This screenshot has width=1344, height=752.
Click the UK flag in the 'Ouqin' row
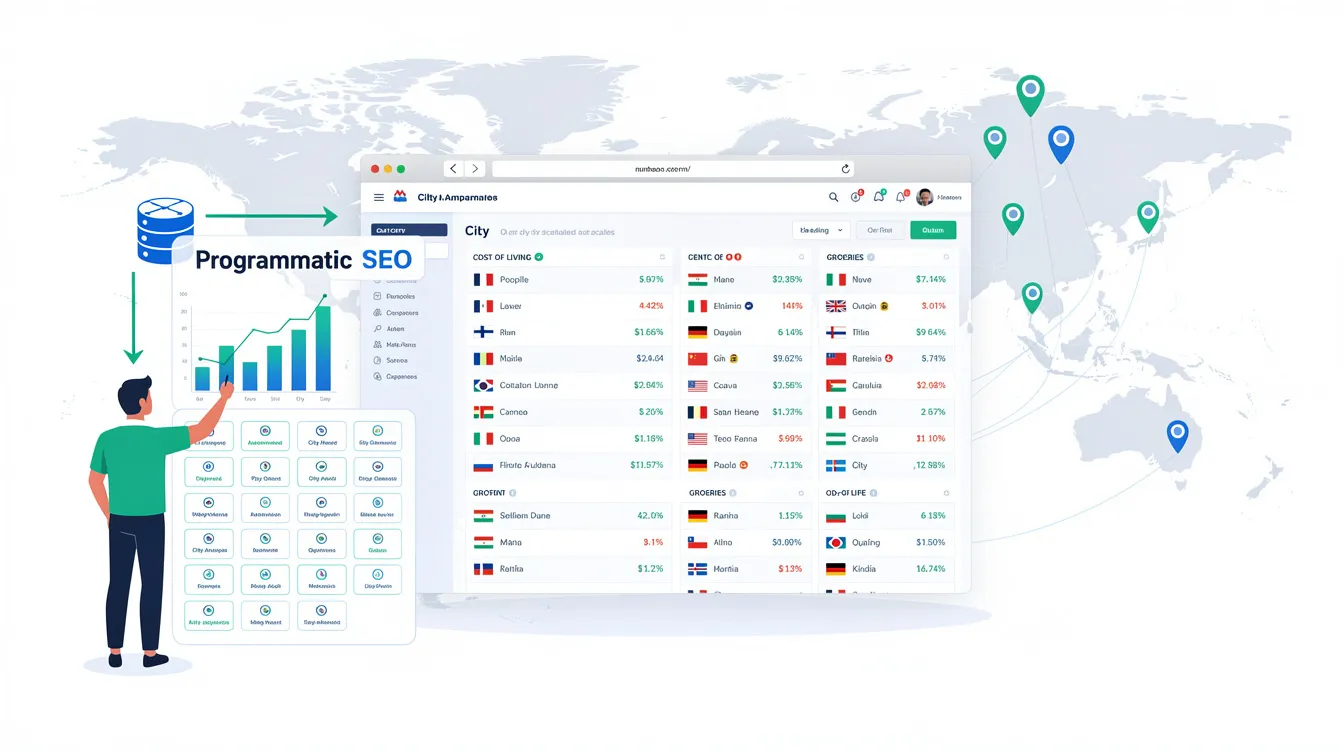pyautogui.click(x=836, y=306)
